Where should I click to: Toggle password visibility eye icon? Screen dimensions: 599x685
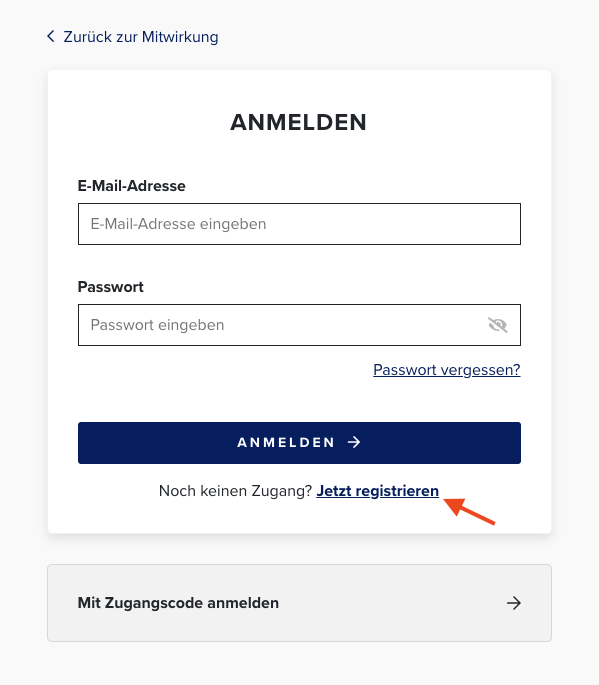[497, 325]
